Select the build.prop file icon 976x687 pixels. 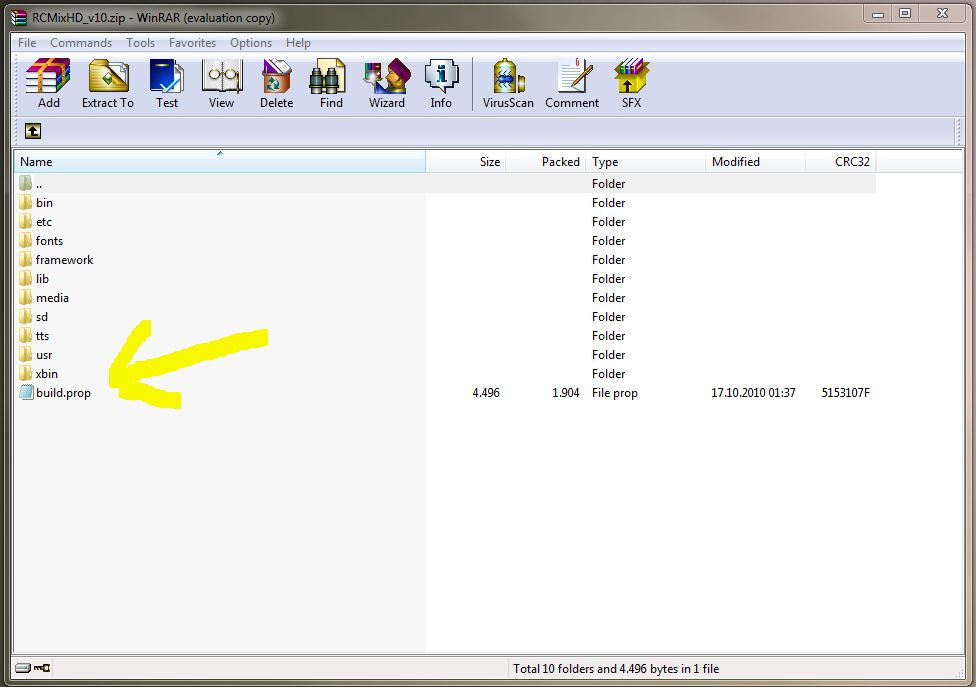pyautogui.click(x=26, y=392)
